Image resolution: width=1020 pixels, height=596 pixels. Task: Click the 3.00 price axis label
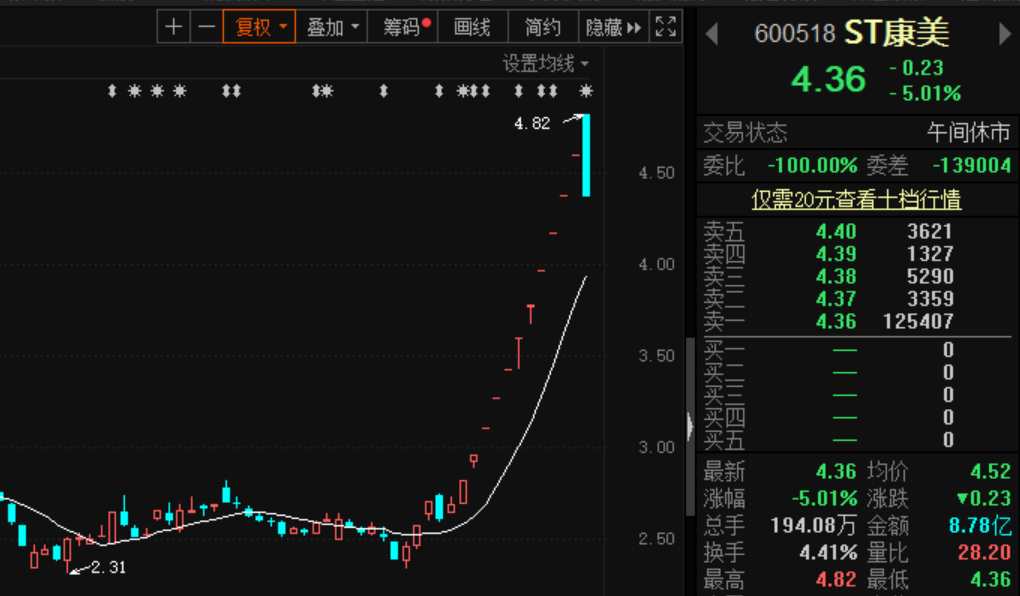pos(656,448)
